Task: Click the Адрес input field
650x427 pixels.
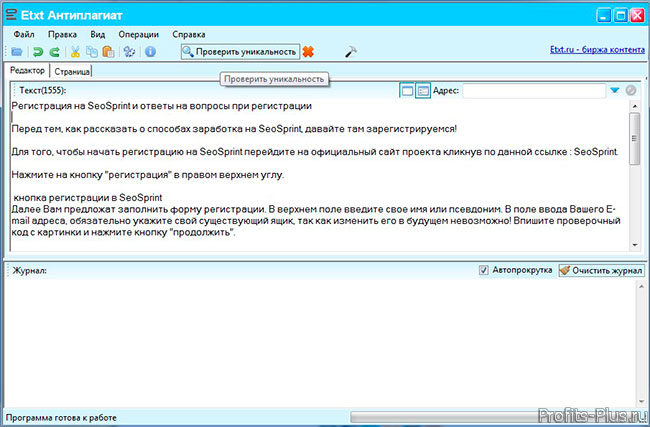Action: 534,90
